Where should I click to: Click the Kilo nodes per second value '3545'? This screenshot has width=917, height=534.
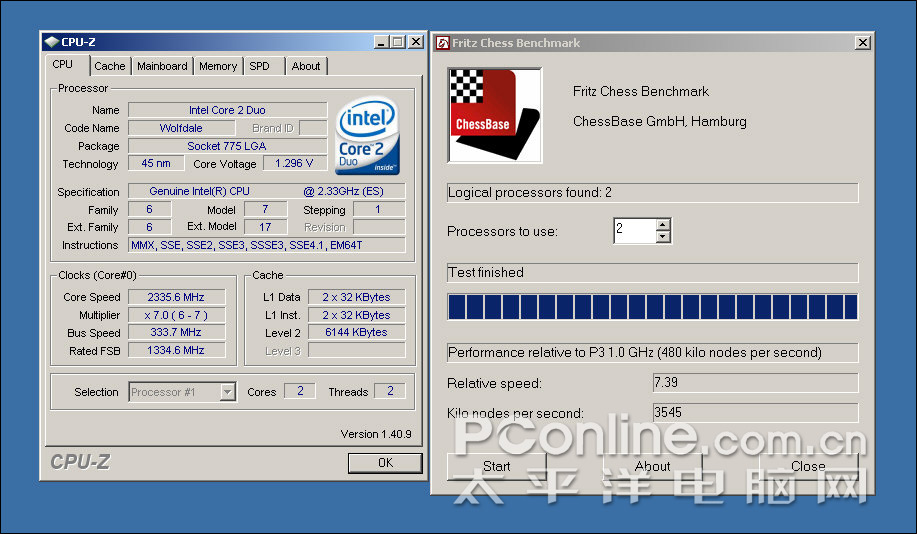tap(756, 412)
